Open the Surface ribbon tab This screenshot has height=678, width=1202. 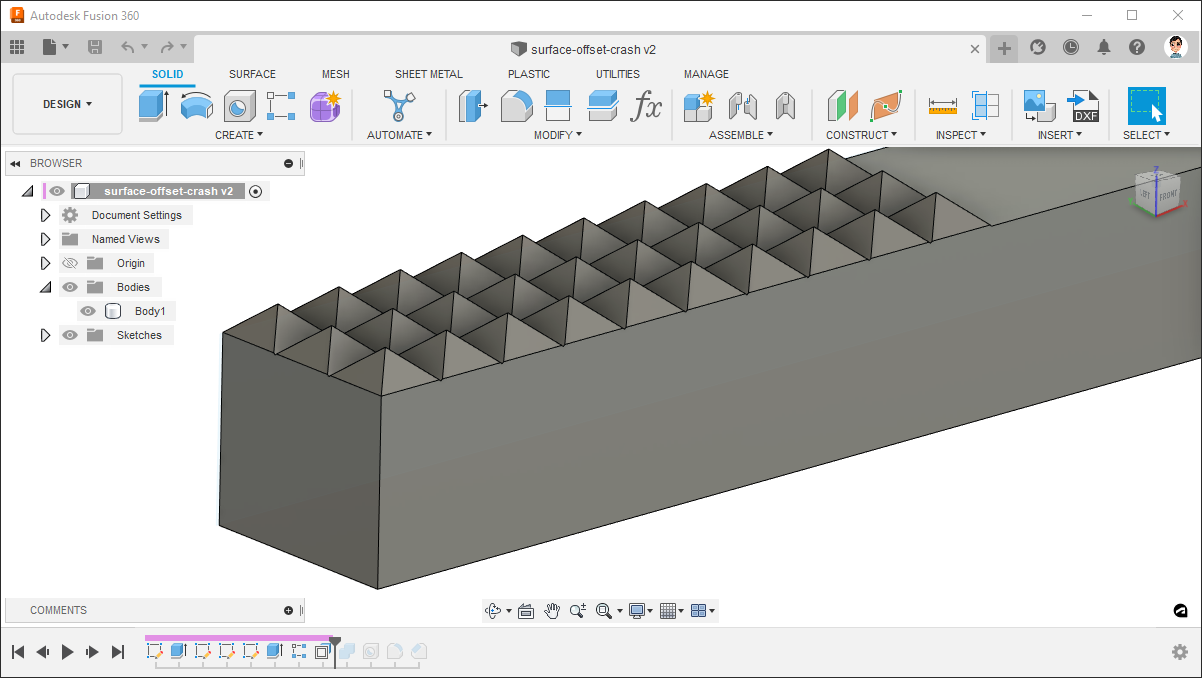click(x=252, y=74)
